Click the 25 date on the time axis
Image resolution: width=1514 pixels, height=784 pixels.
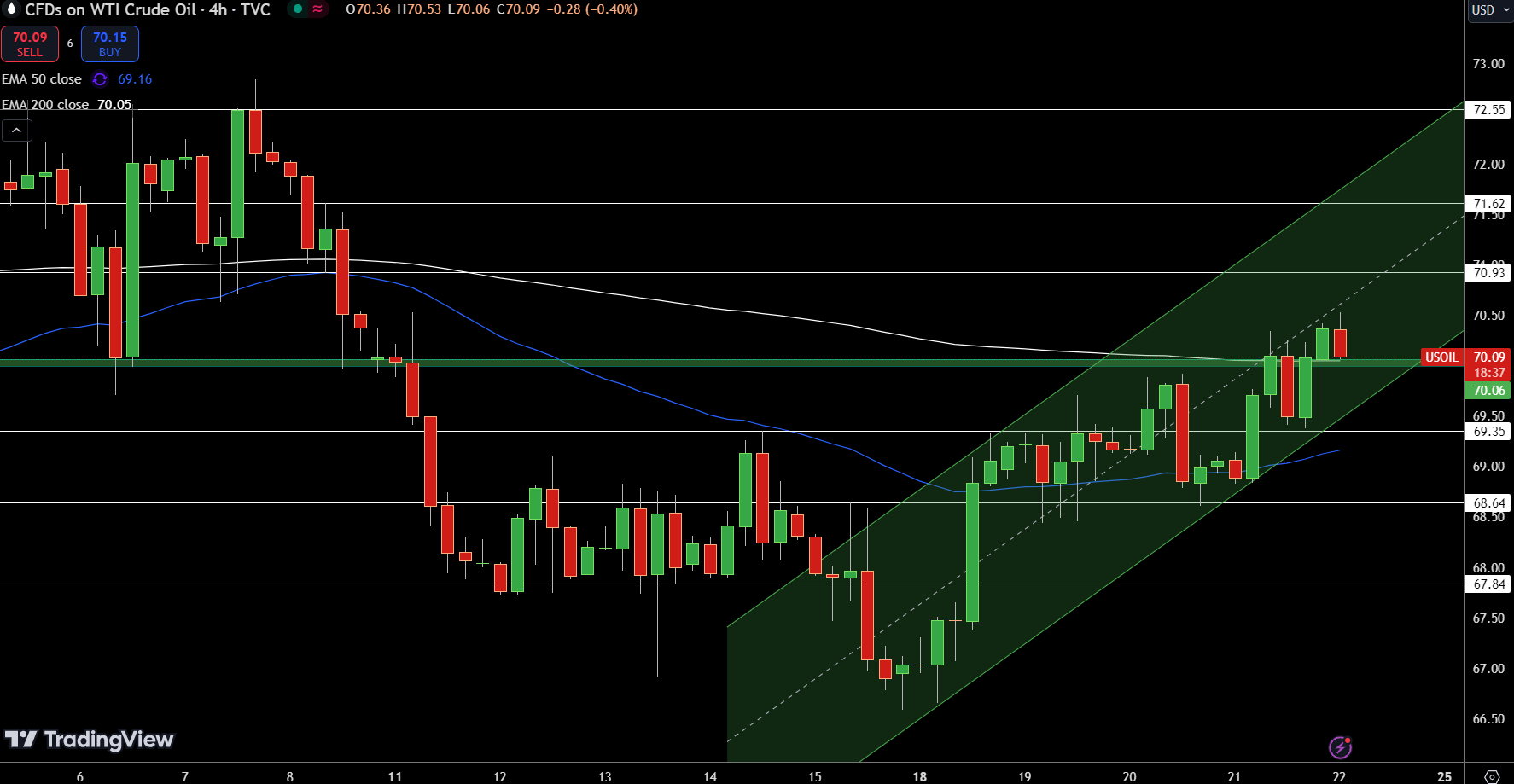tap(1444, 776)
